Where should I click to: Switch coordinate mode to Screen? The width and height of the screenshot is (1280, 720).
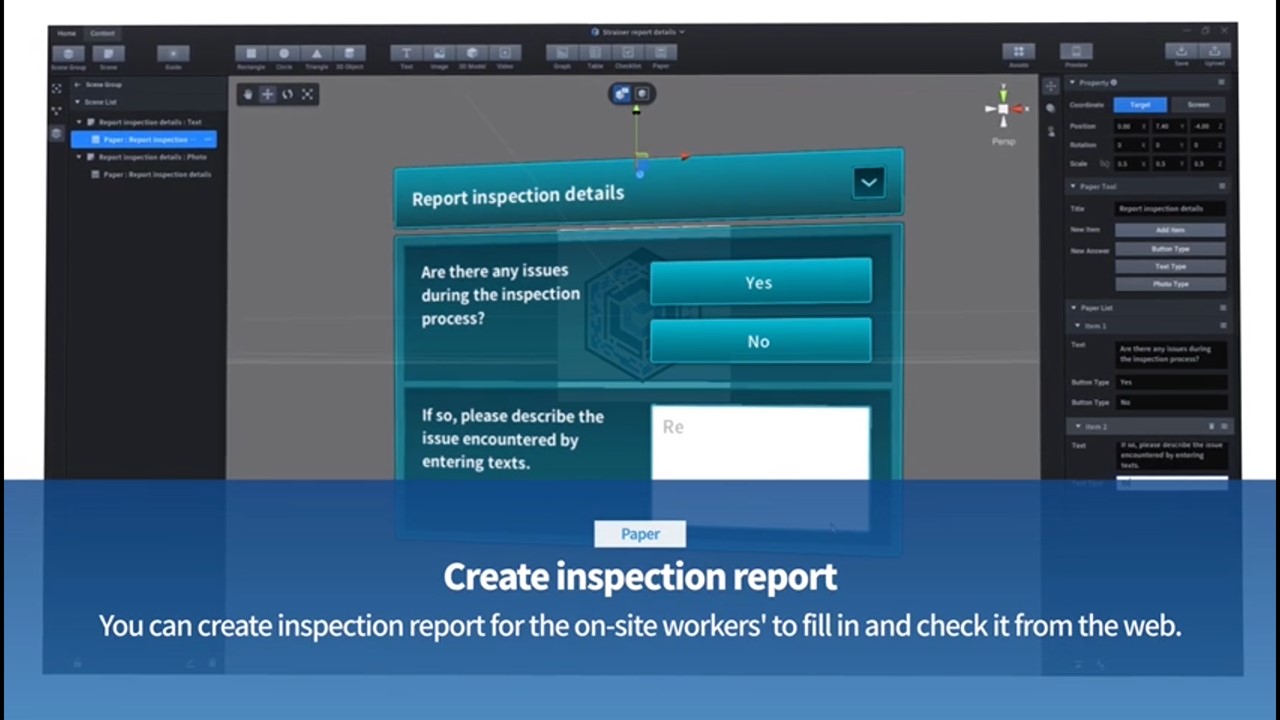coord(1199,105)
